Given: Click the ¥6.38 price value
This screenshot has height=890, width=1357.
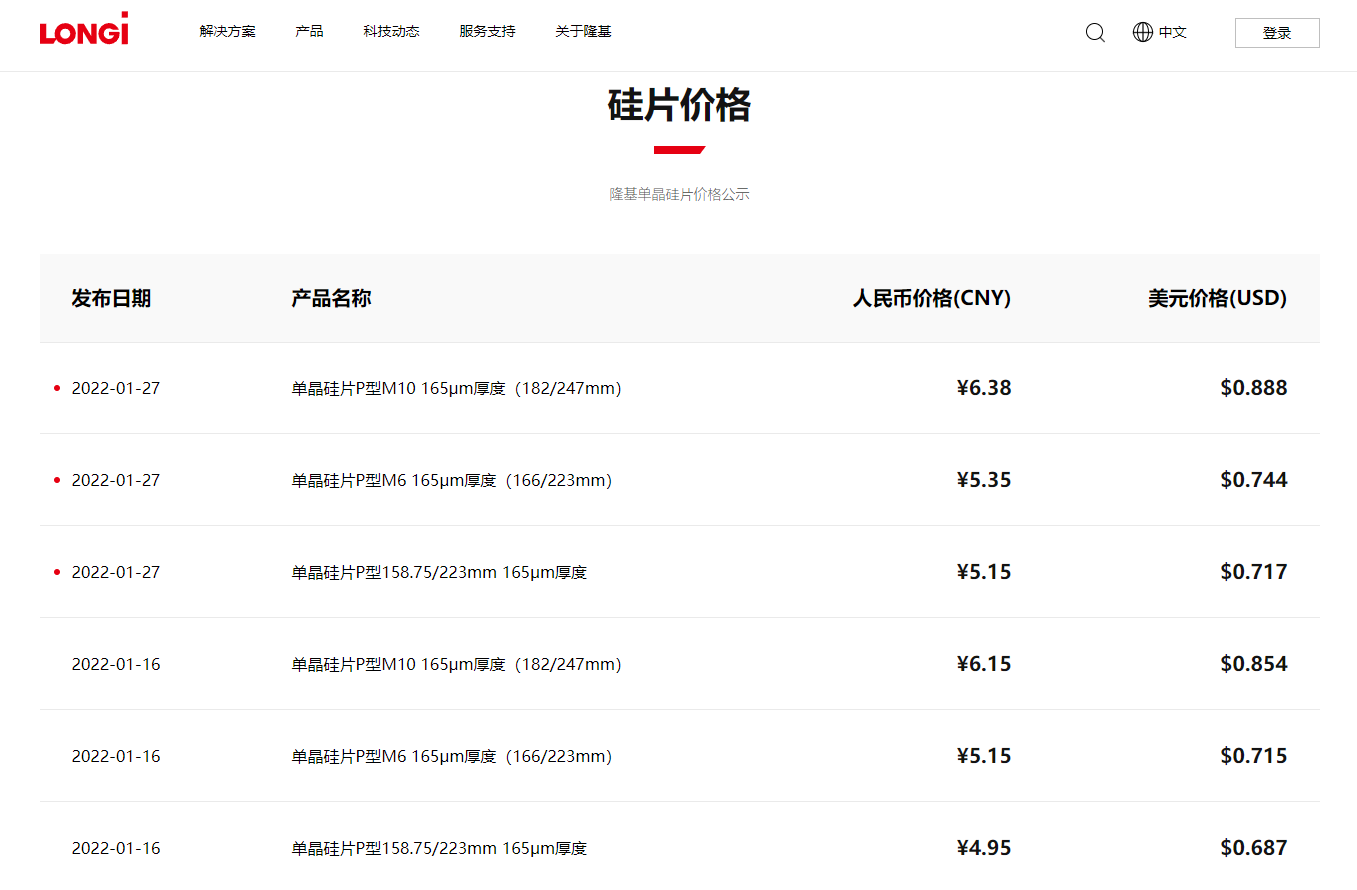Looking at the screenshot, I should tap(984, 388).
